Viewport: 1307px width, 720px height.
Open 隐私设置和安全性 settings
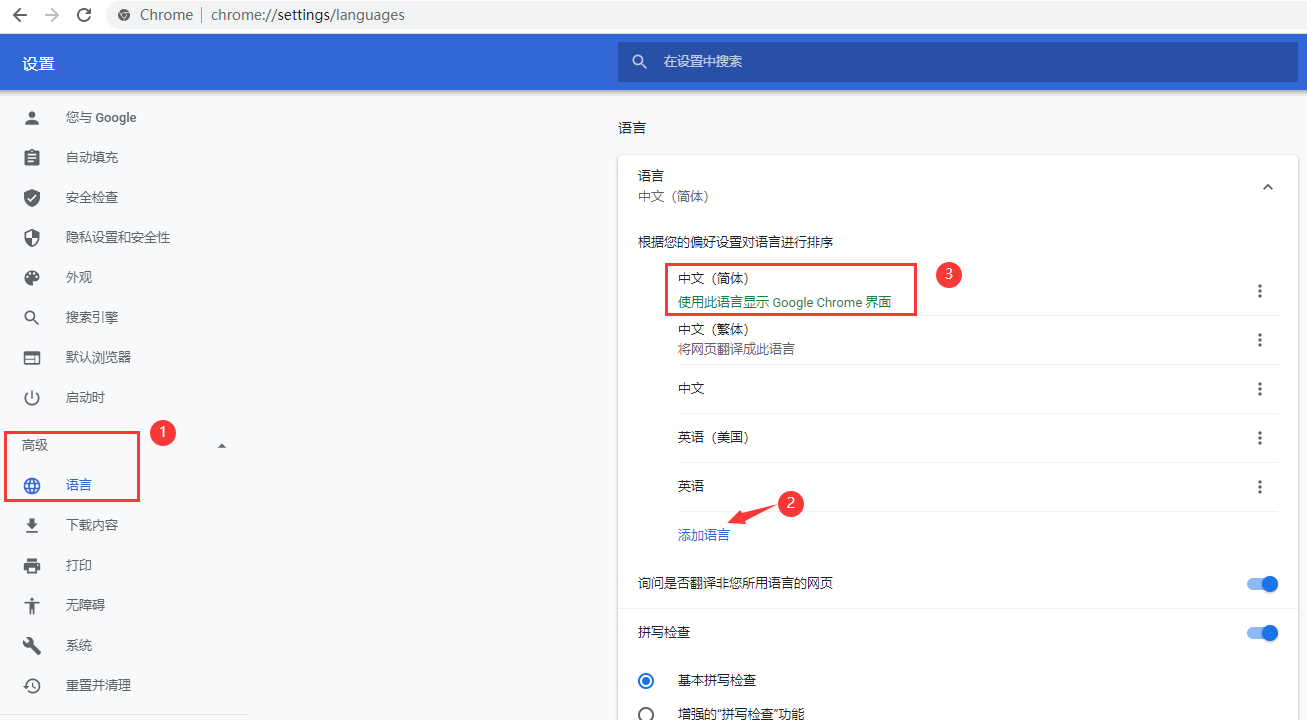118,238
